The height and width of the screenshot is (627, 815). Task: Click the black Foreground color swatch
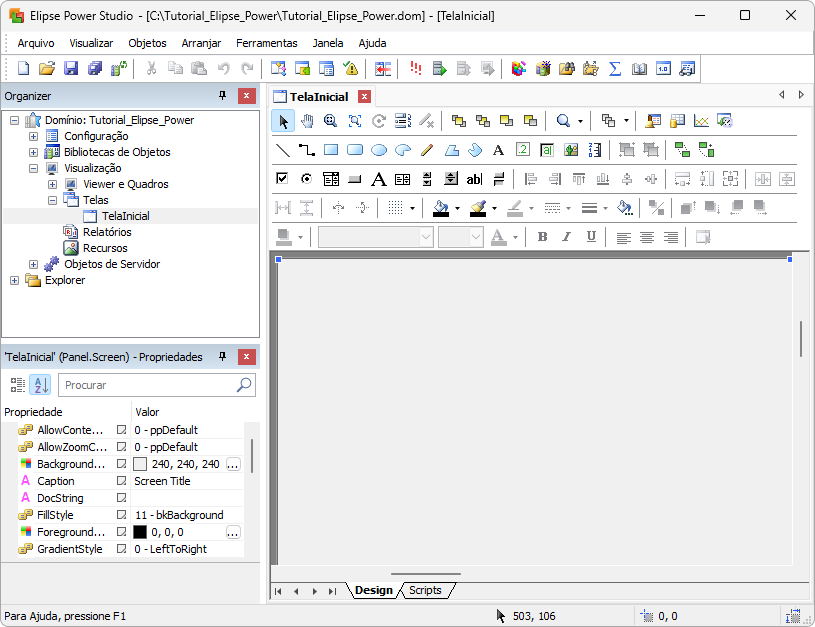[x=140, y=532]
